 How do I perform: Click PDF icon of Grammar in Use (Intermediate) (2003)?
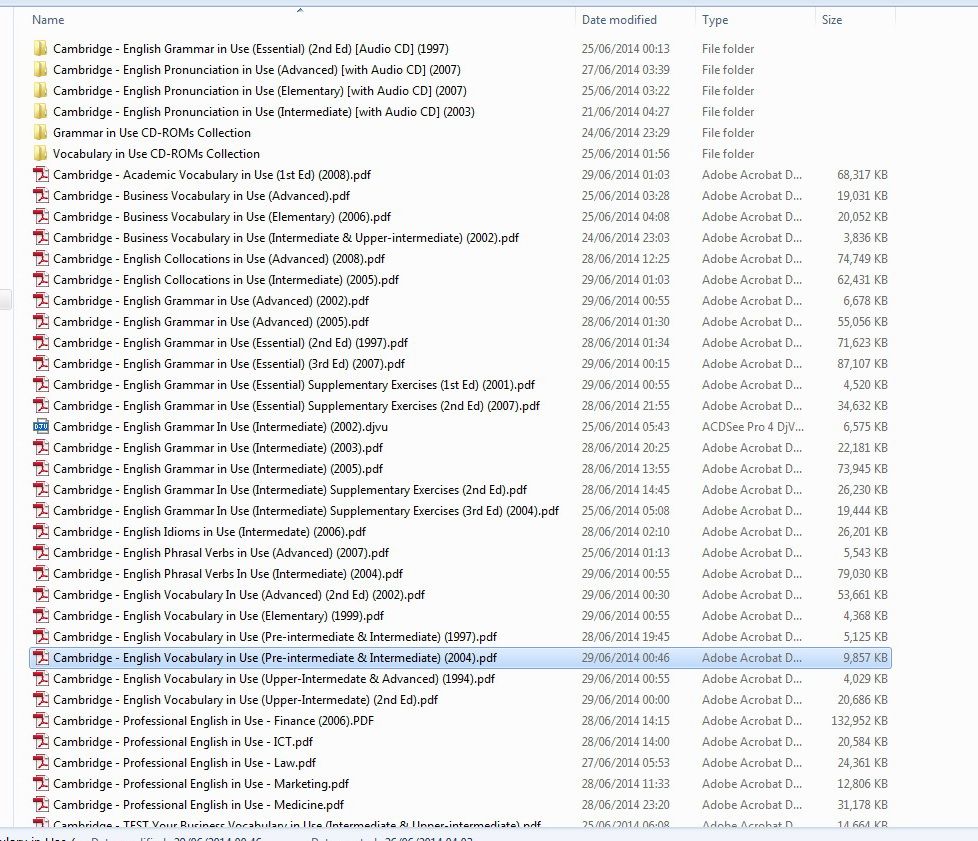tap(41, 448)
